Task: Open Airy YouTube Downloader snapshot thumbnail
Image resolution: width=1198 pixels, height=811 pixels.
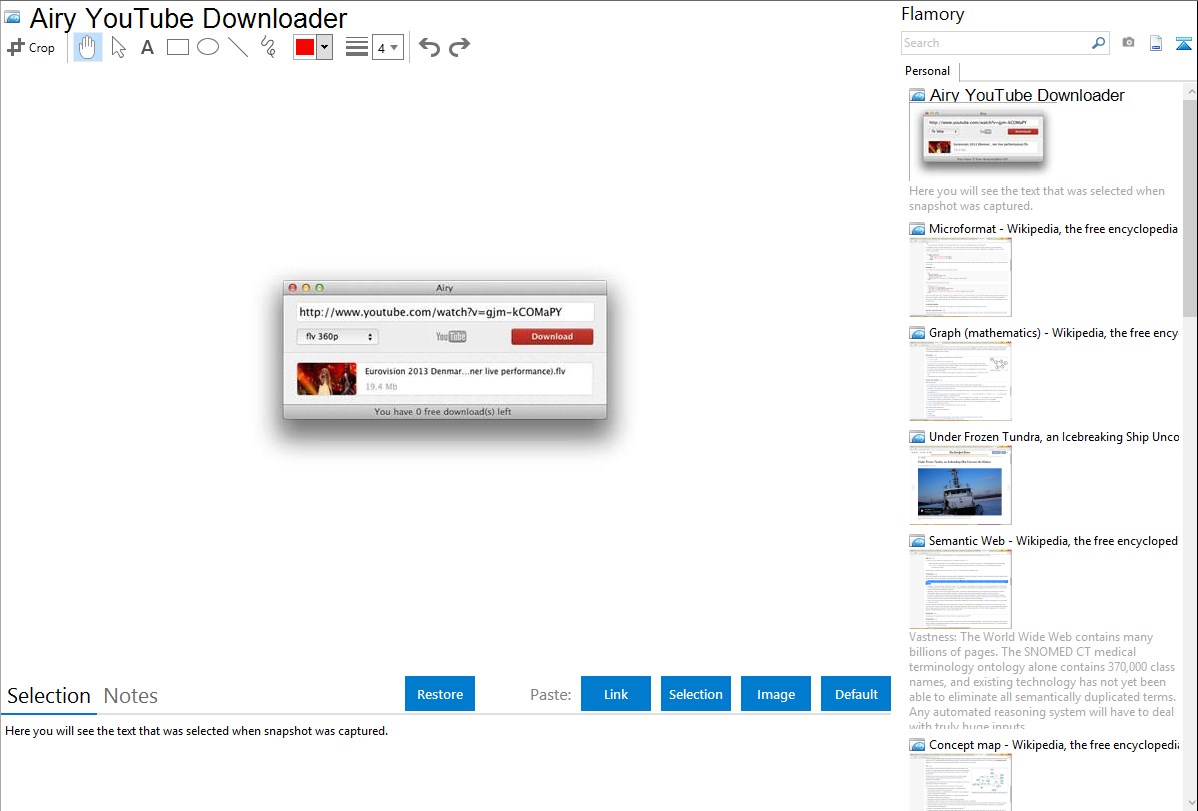Action: [x=983, y=142]
